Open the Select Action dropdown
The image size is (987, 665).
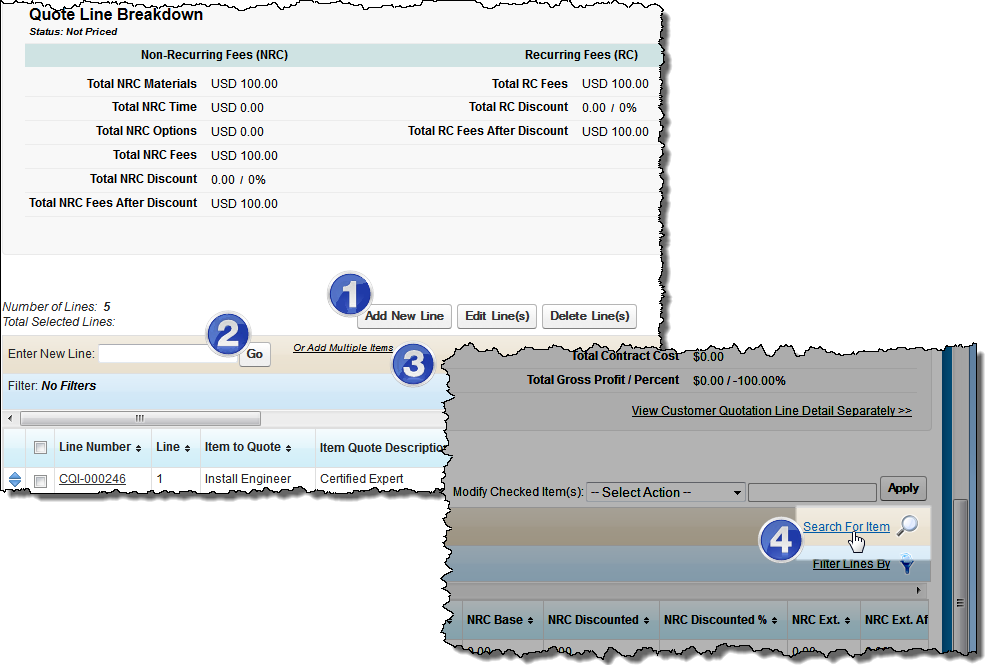(x=664, y=491)
